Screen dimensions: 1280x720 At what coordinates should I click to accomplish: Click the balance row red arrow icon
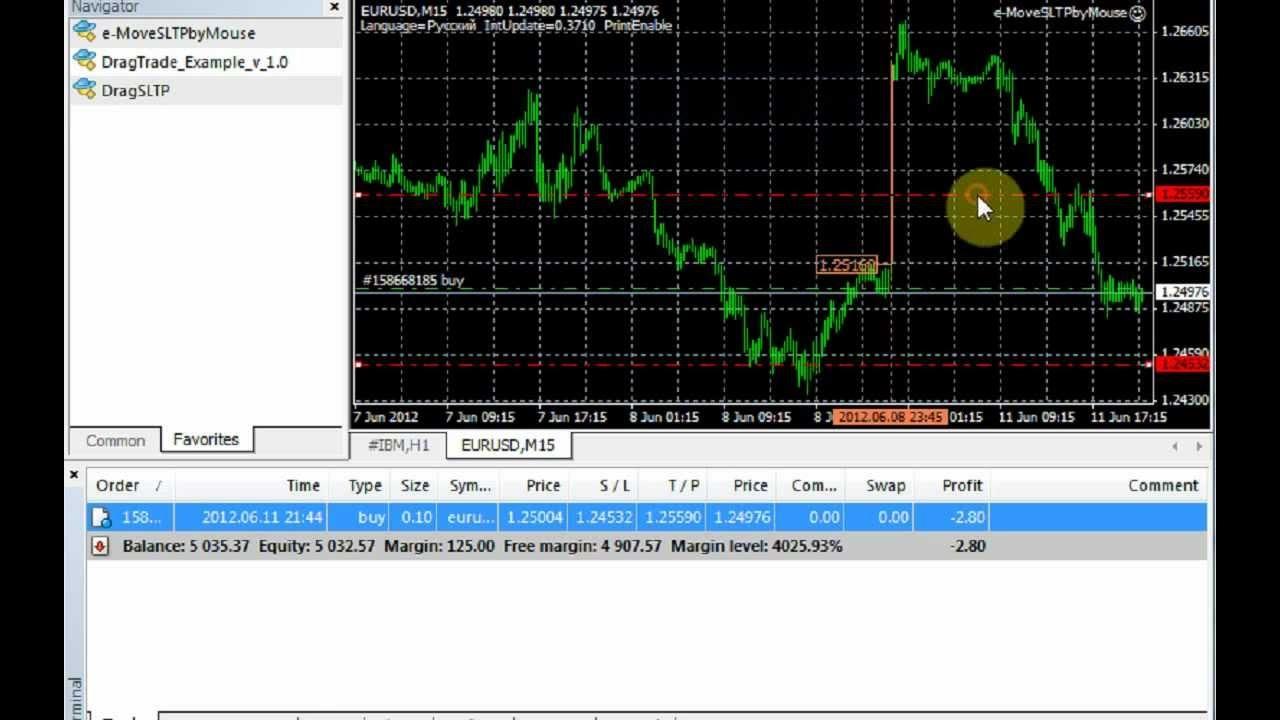coord(100,546)
